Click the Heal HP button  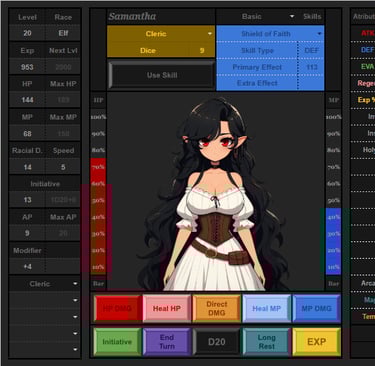pos(167,308)
